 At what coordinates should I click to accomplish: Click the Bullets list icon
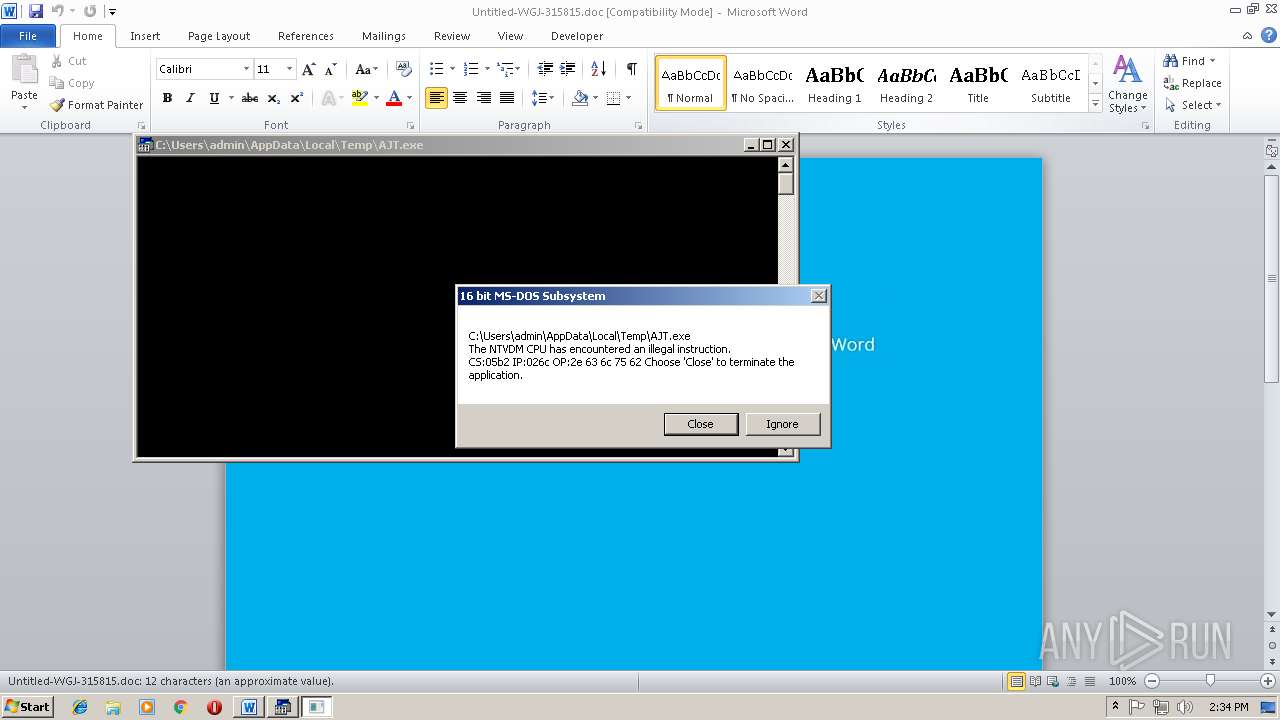(x=436, y=69)
